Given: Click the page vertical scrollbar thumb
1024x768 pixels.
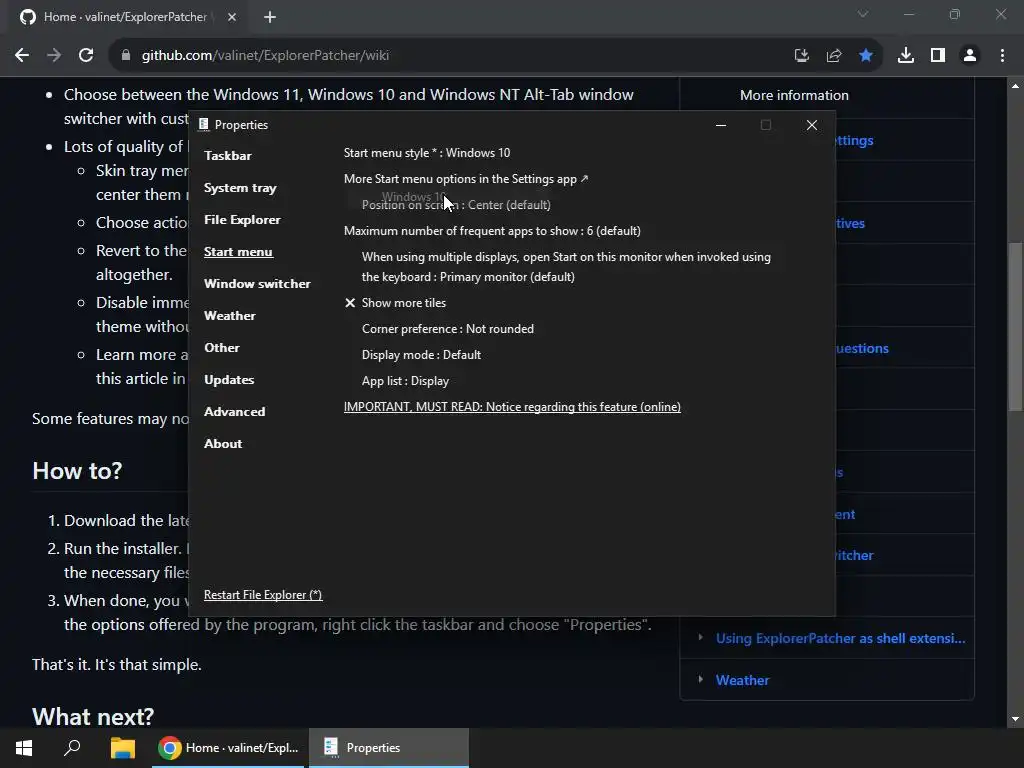Looking at the screenshot, I should coord(1015,327).
